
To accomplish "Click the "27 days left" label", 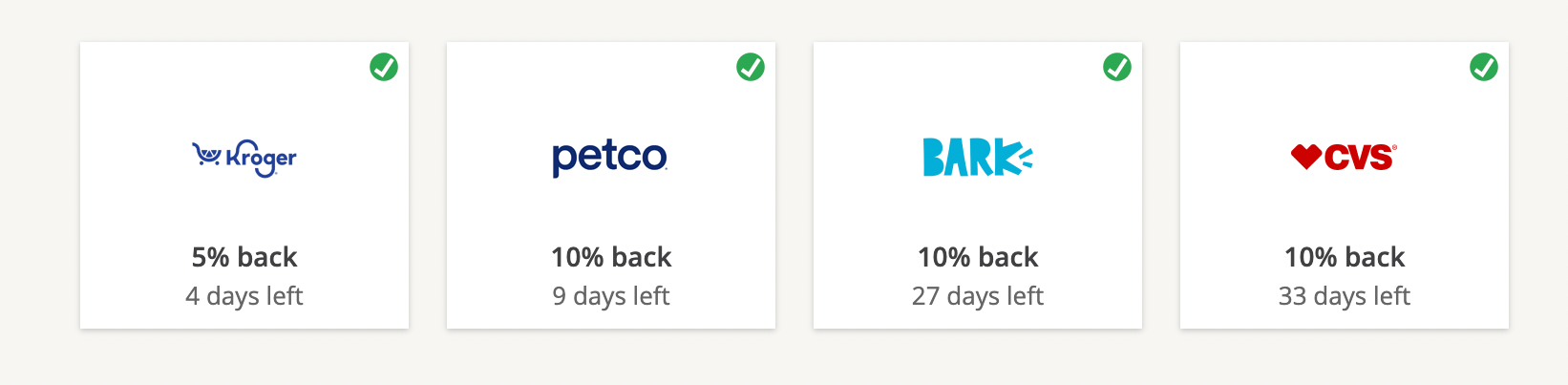I will point(978,296).
